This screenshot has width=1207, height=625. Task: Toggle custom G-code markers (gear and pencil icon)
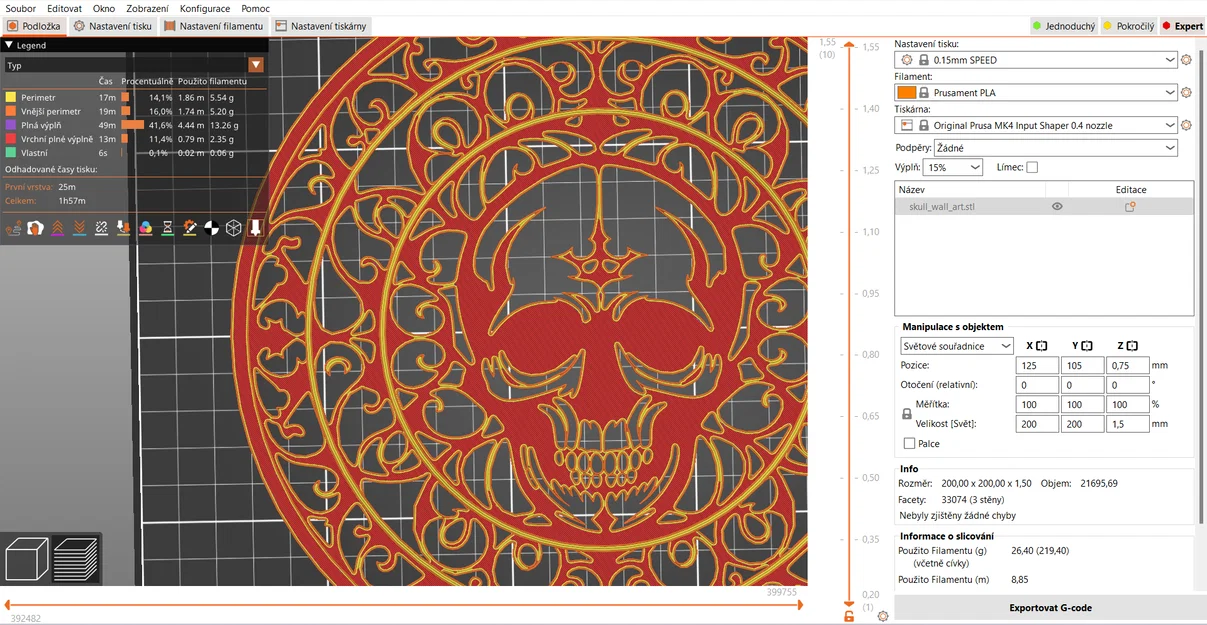tap(189, 228)
